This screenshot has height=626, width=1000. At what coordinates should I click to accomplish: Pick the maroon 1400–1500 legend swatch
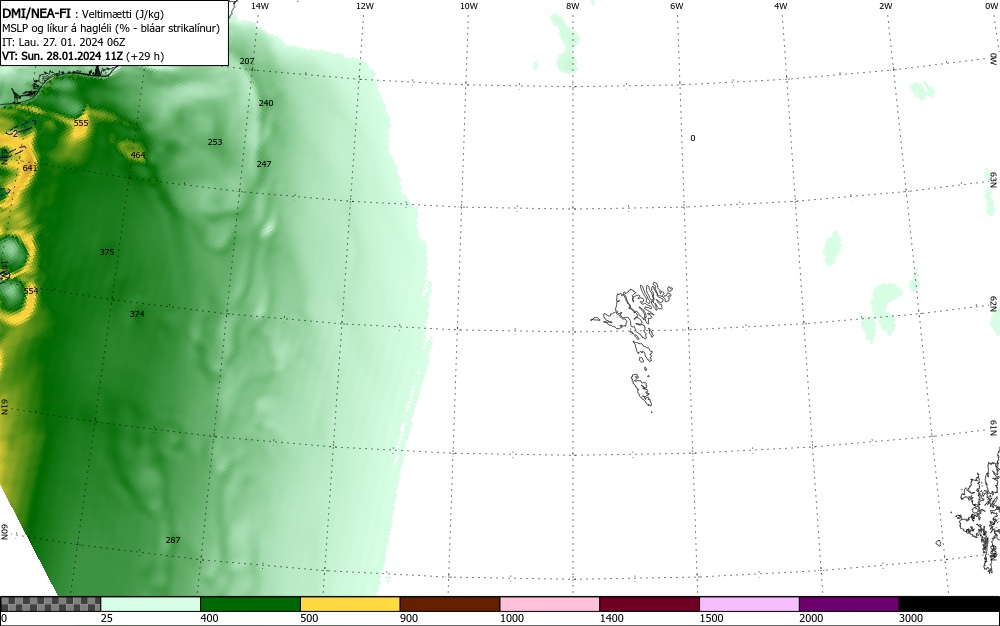650,604
